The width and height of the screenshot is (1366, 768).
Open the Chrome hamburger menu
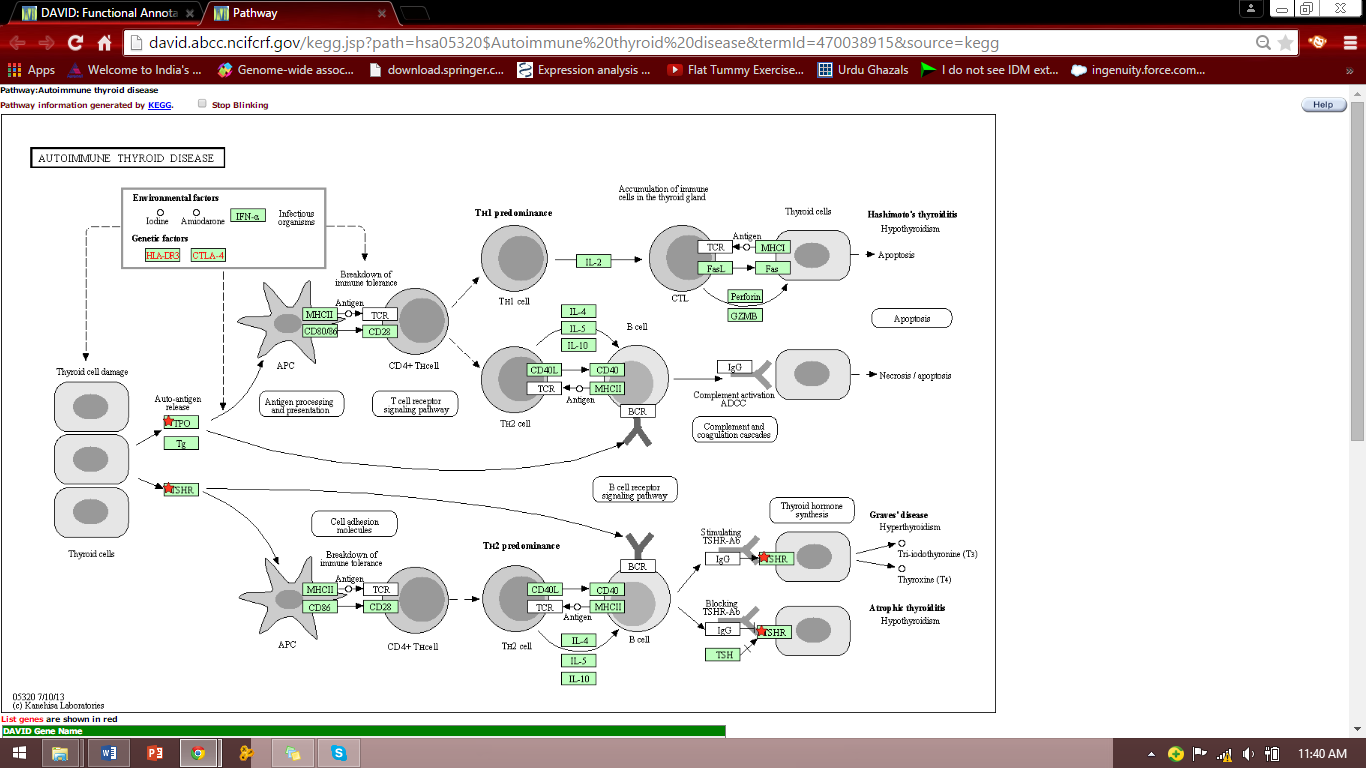tap(1348, 43)
